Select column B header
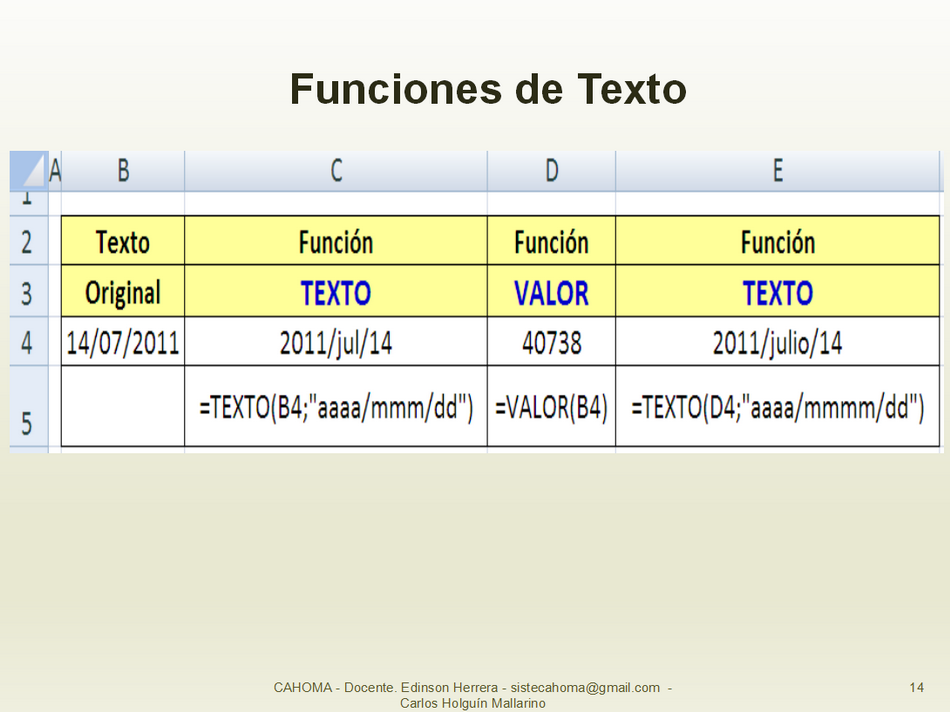The width and height of the screenshot is (950, 712). (x=123, y=171)
